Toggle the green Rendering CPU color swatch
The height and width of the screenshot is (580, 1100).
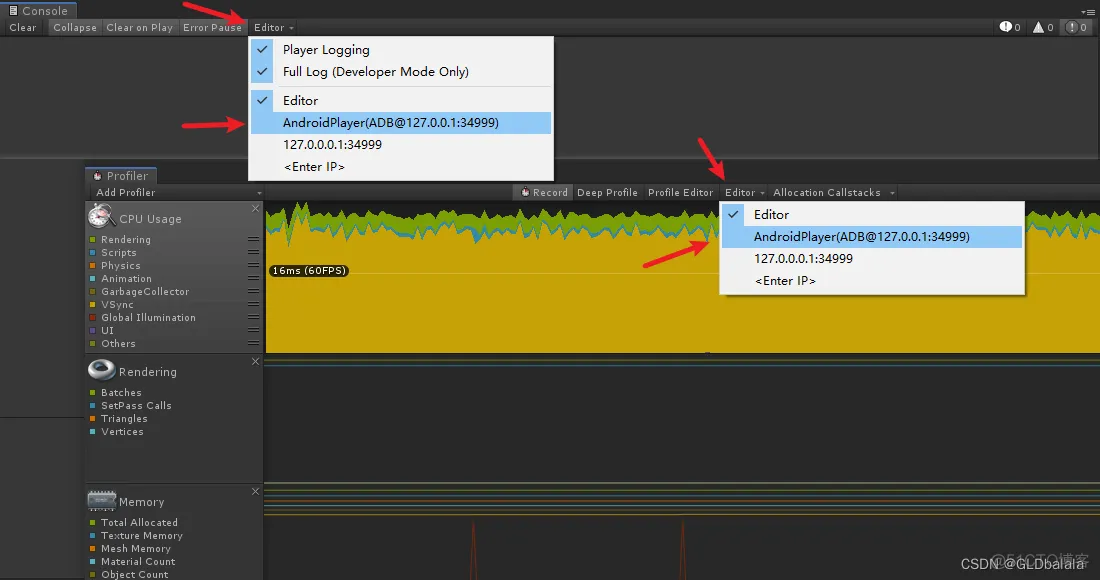pyautogui.click(x=93, y=240)
